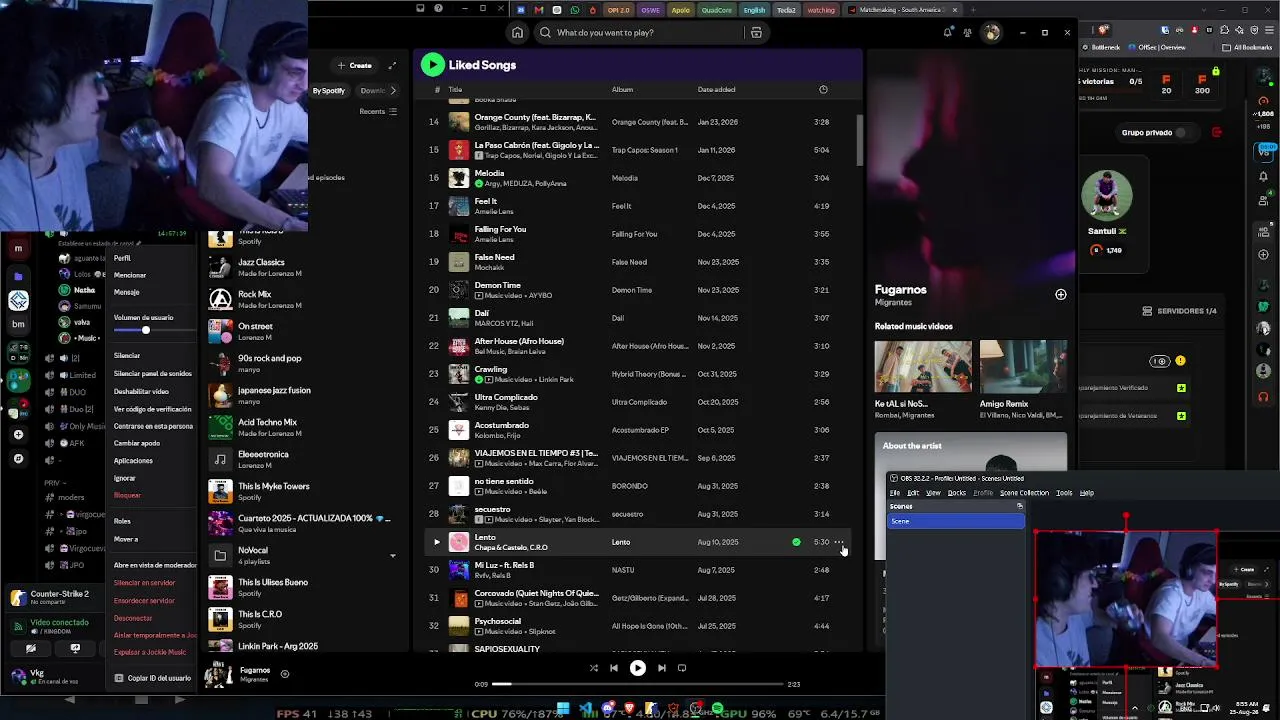1280x720 pixels.
Task: Play the Liked Songs playlist
Action: click(432, 65)
